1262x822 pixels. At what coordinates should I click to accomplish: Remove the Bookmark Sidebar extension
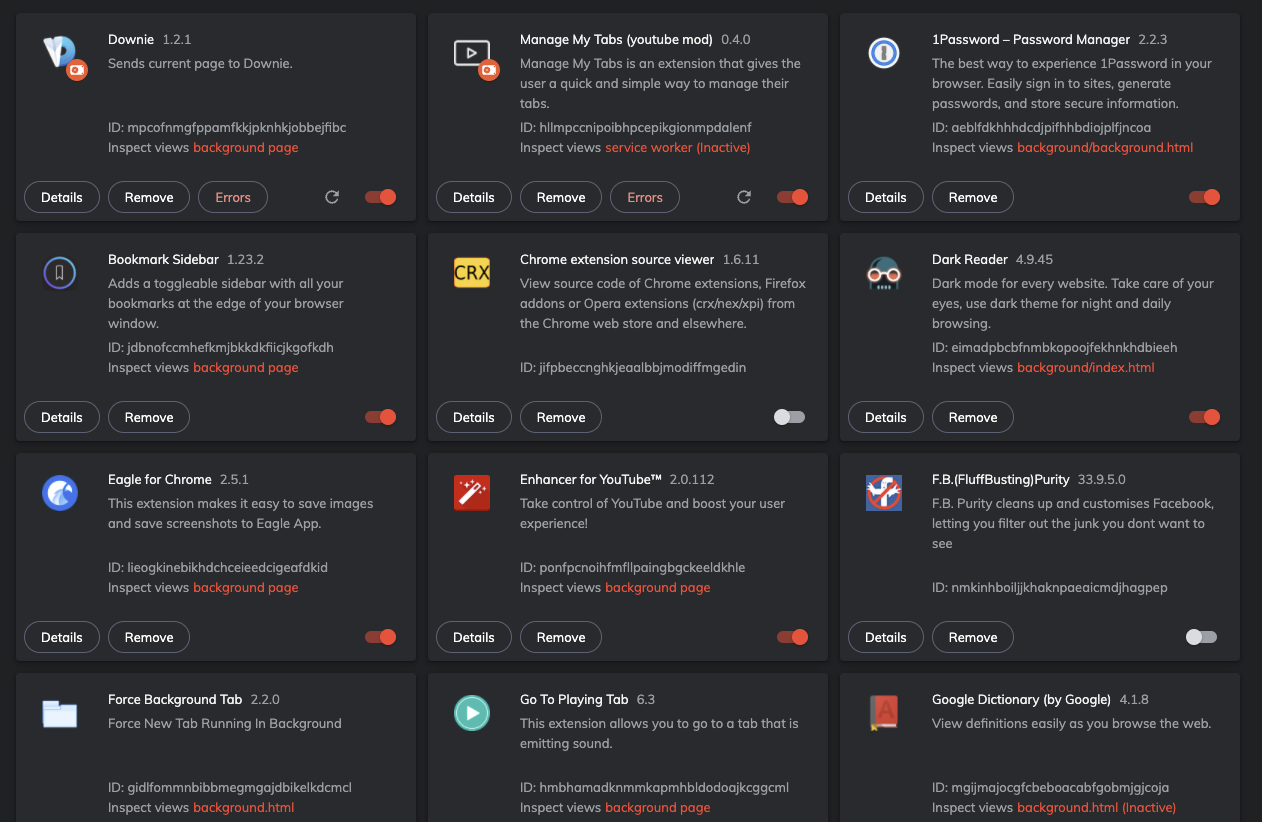click(x=149, y=417)
